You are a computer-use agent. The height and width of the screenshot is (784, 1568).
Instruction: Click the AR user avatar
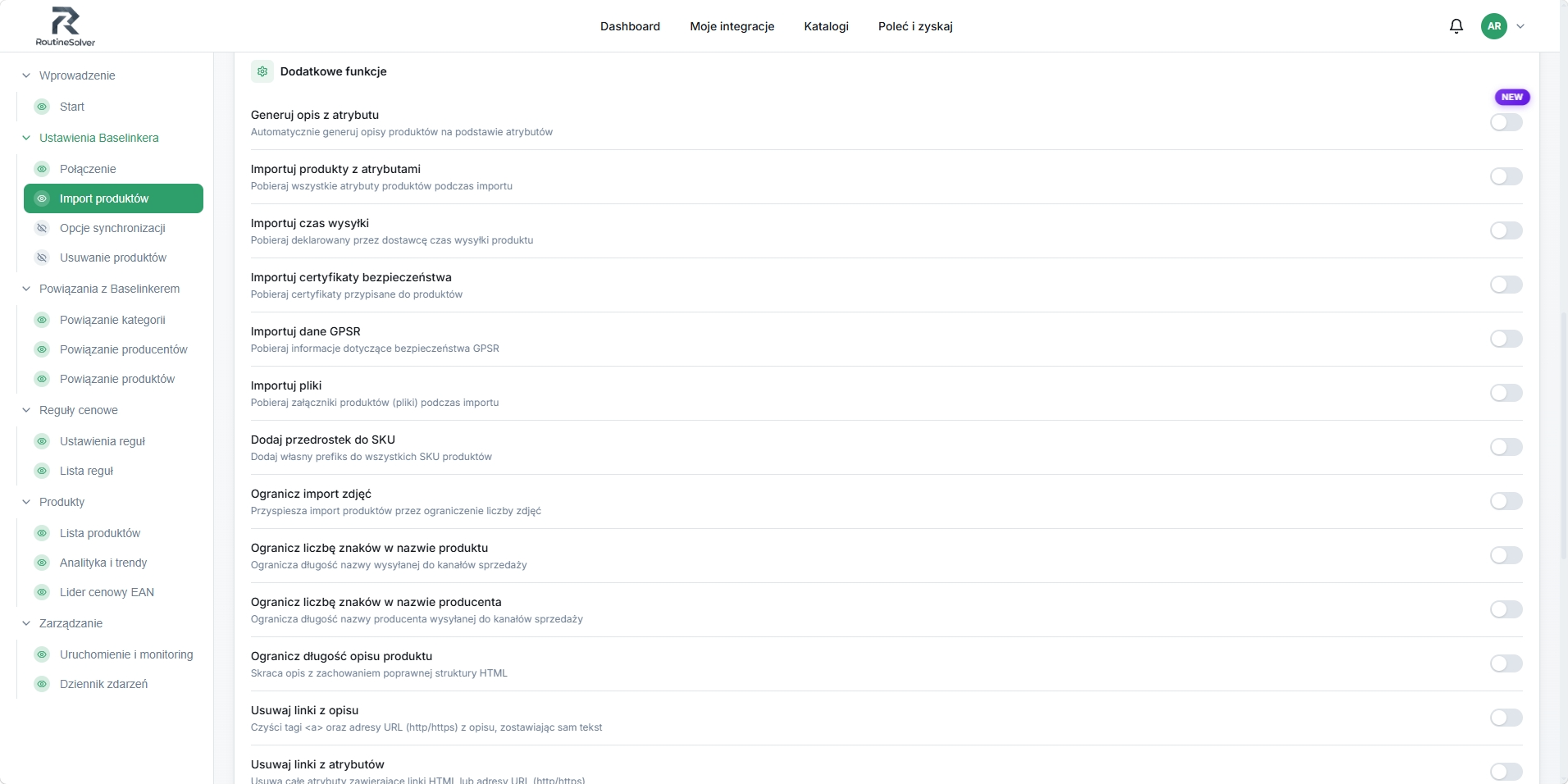[x=1494, y=26]
